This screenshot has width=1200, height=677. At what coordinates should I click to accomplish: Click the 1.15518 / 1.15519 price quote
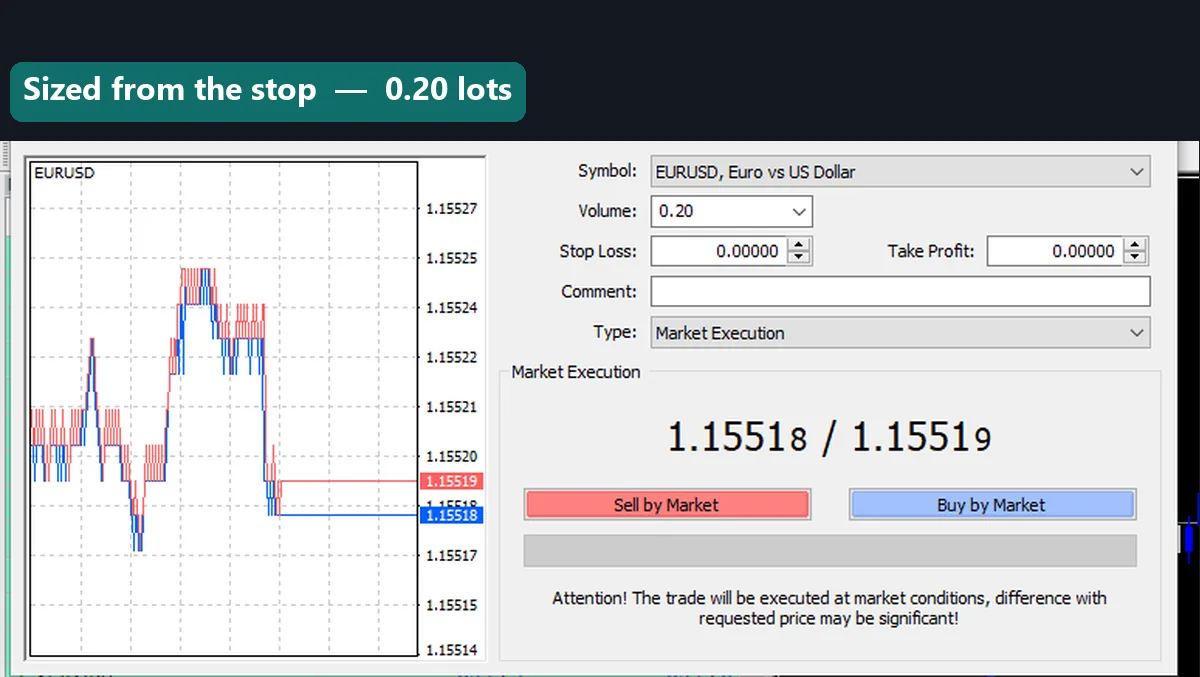(x=829, y=438)
